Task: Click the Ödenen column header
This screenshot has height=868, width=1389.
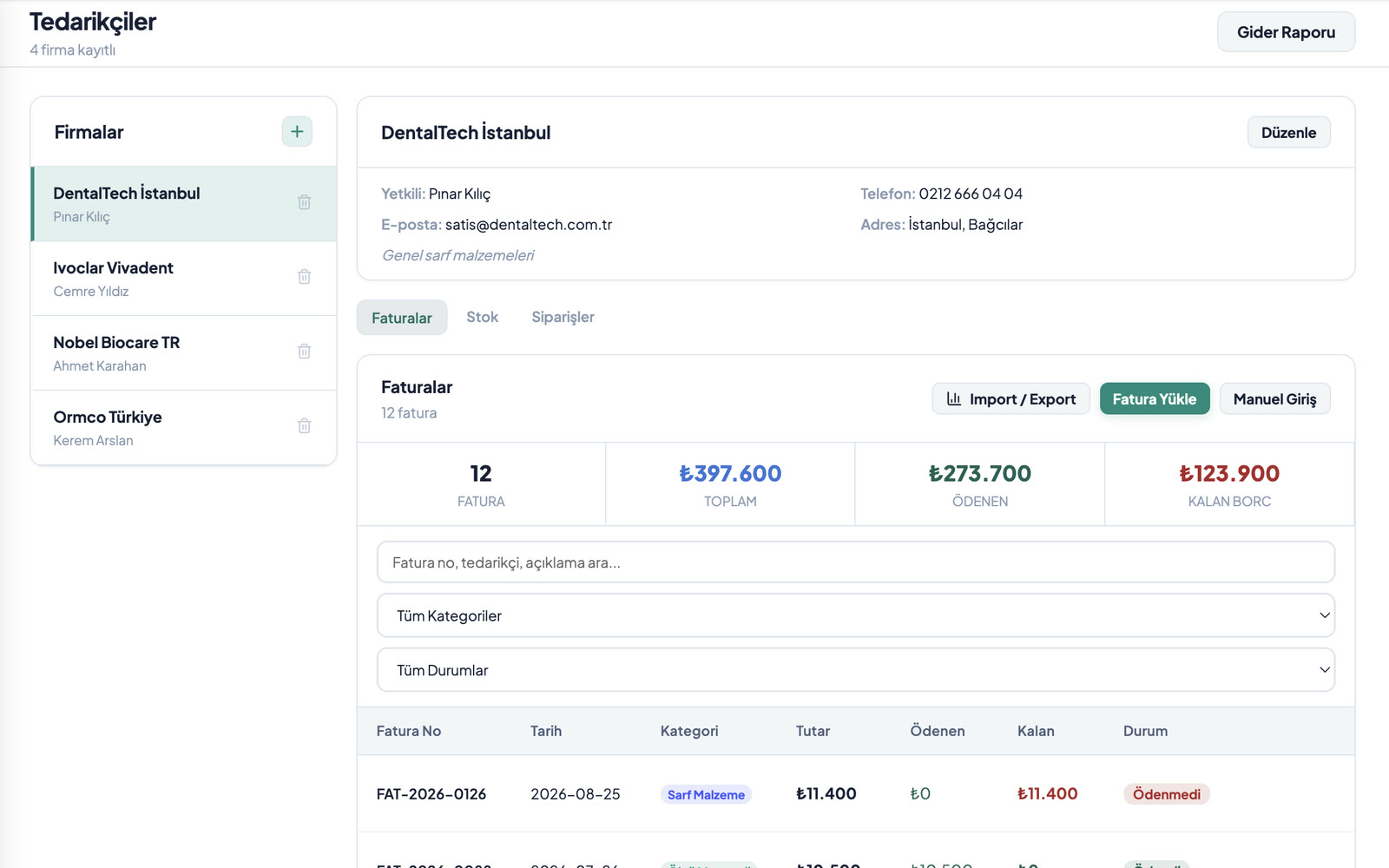Action: [x=938, y=731]
